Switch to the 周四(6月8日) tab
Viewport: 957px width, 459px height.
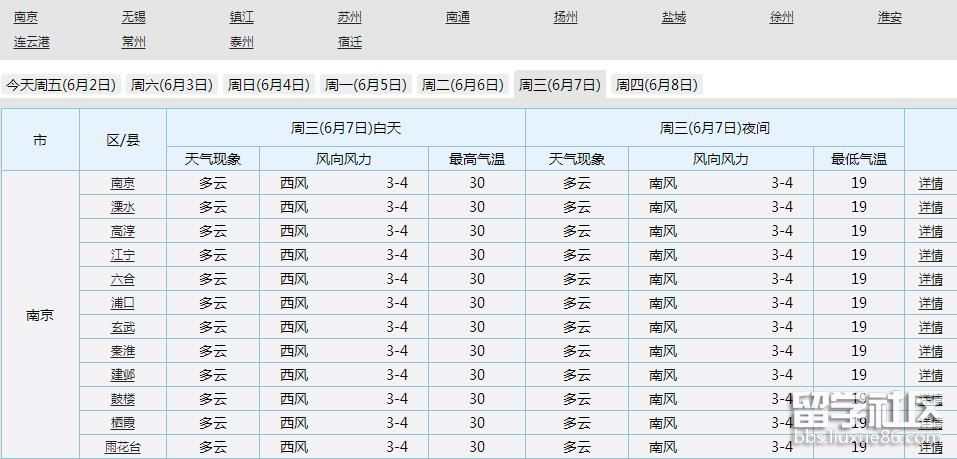tap(657, 85)
